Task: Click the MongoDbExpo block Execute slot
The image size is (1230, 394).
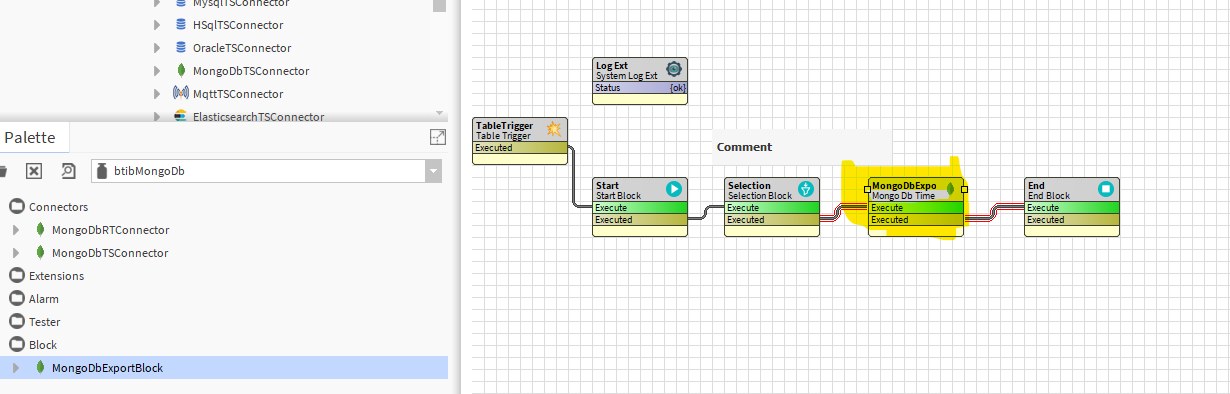Action: (916, 208)
